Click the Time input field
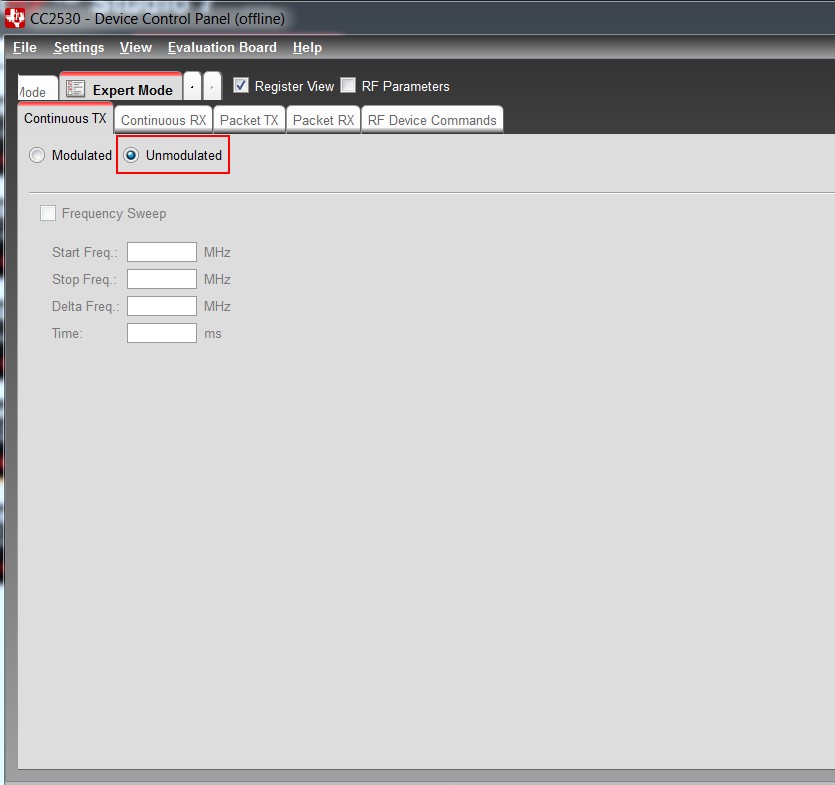Viewport: 835px width, 785px height. click(x=162, y=333)
